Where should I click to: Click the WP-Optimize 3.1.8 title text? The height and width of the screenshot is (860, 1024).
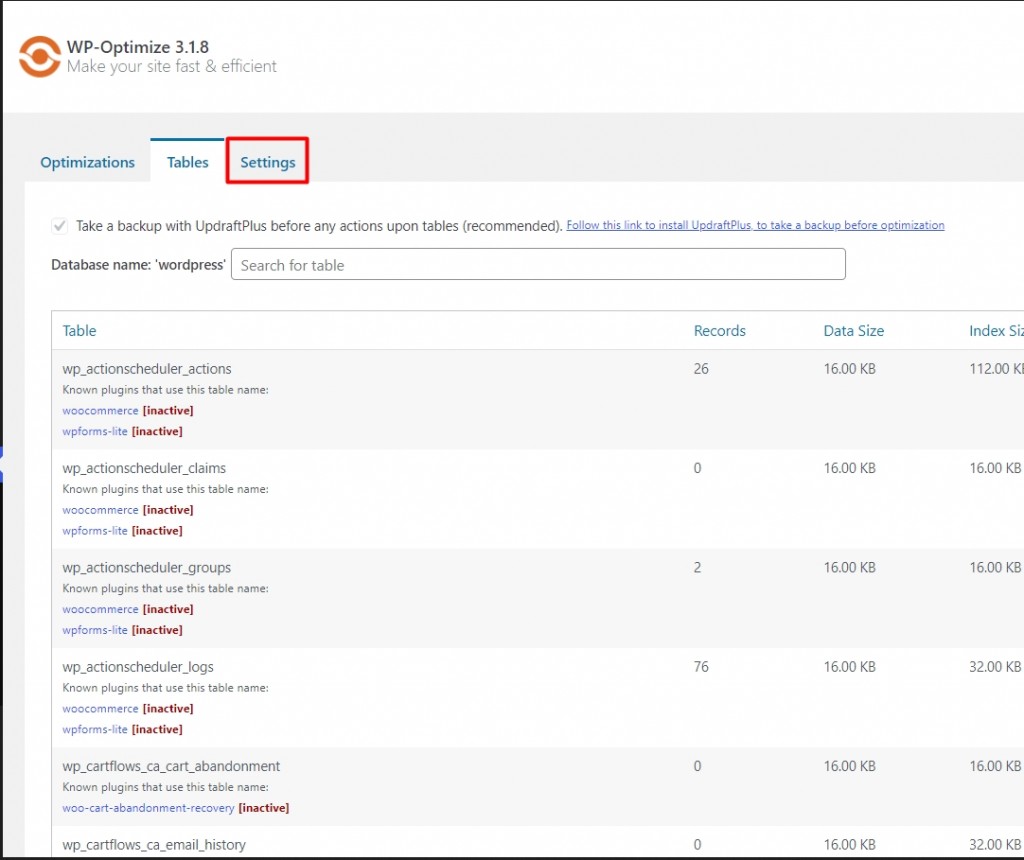point(138,47)
